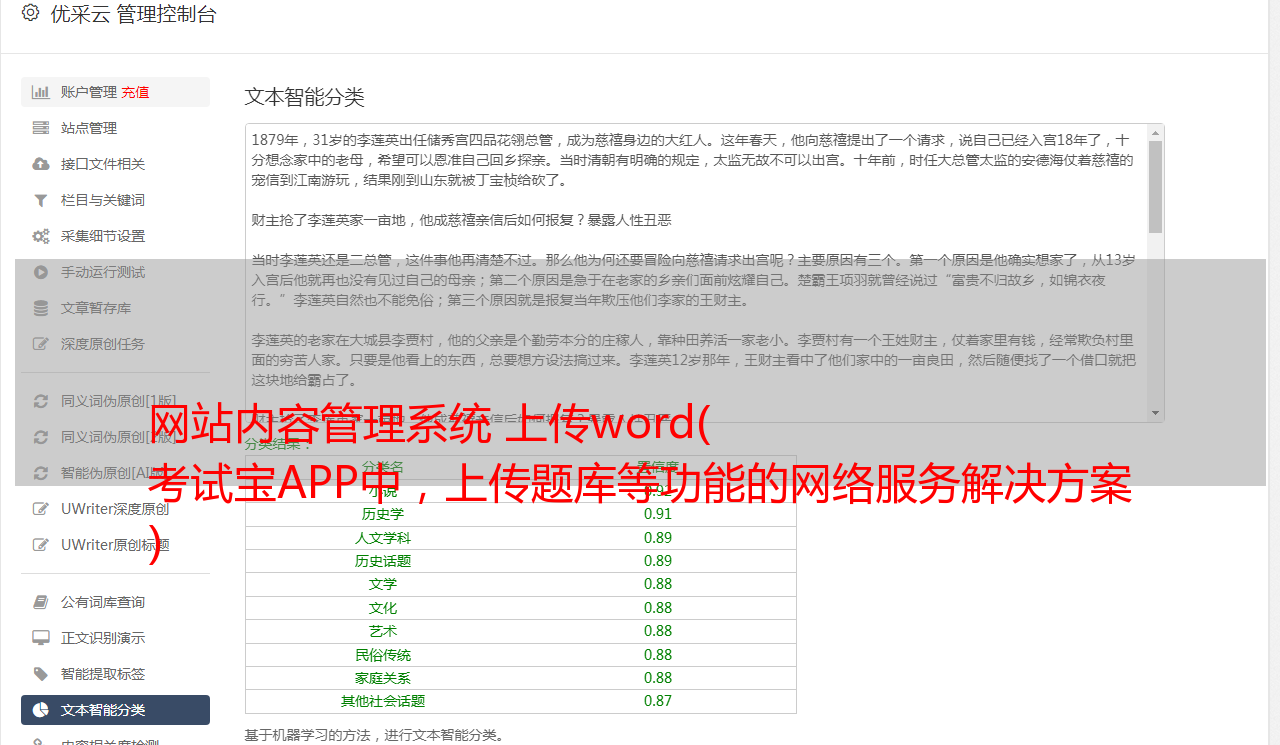This screenshot has width=1280, height=745.
Task: Click the 历史学 category cell
Action: pyautogui.click(x=383, y=514)
